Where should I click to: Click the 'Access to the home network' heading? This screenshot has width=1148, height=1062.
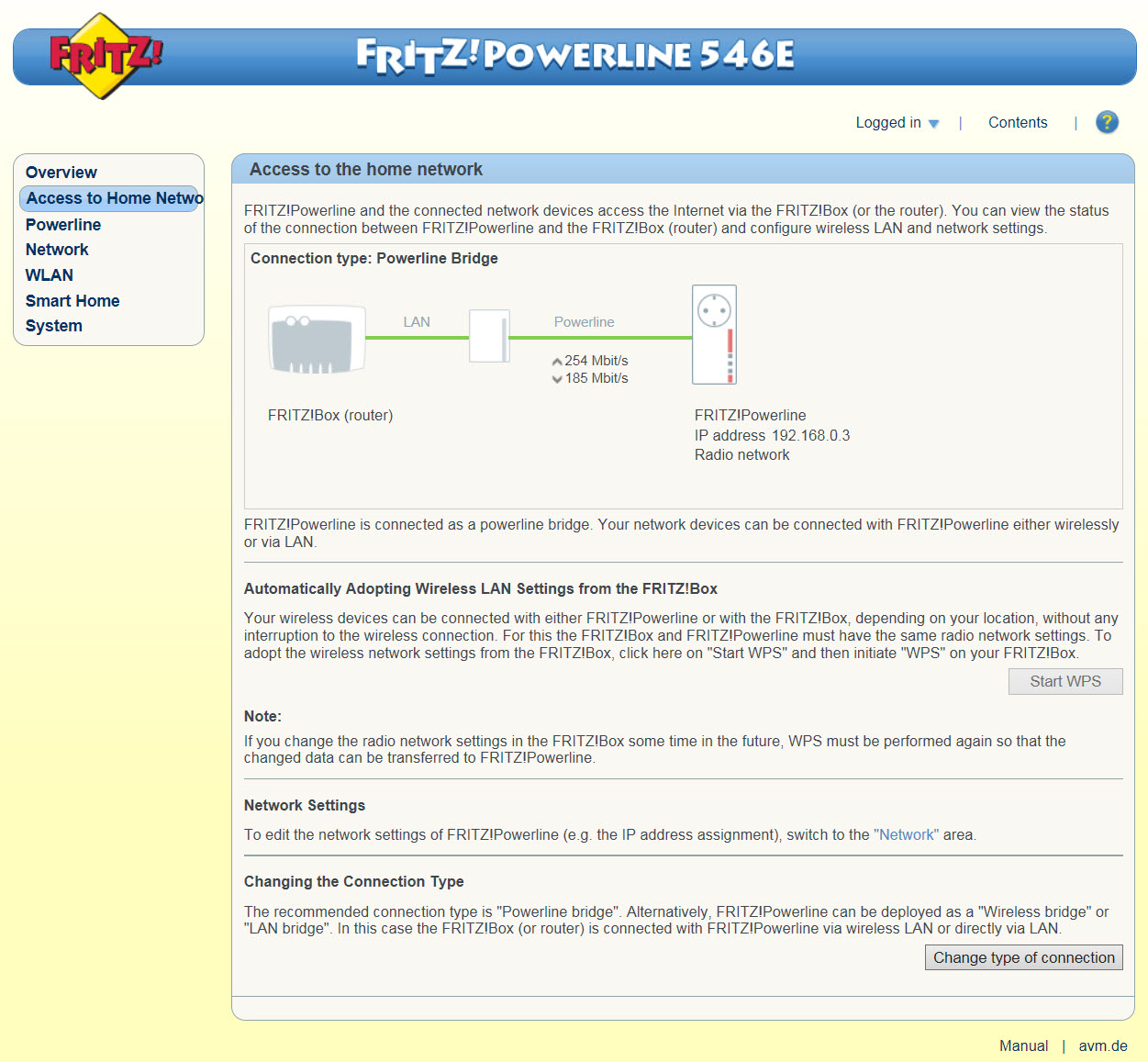pyautogui.click(x=366, y=170)
